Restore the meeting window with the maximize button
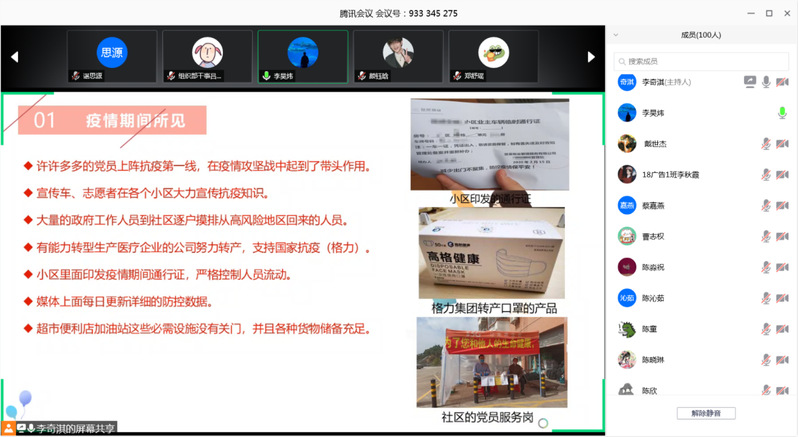The image size is (799, 437). click(x=768, y=13)
